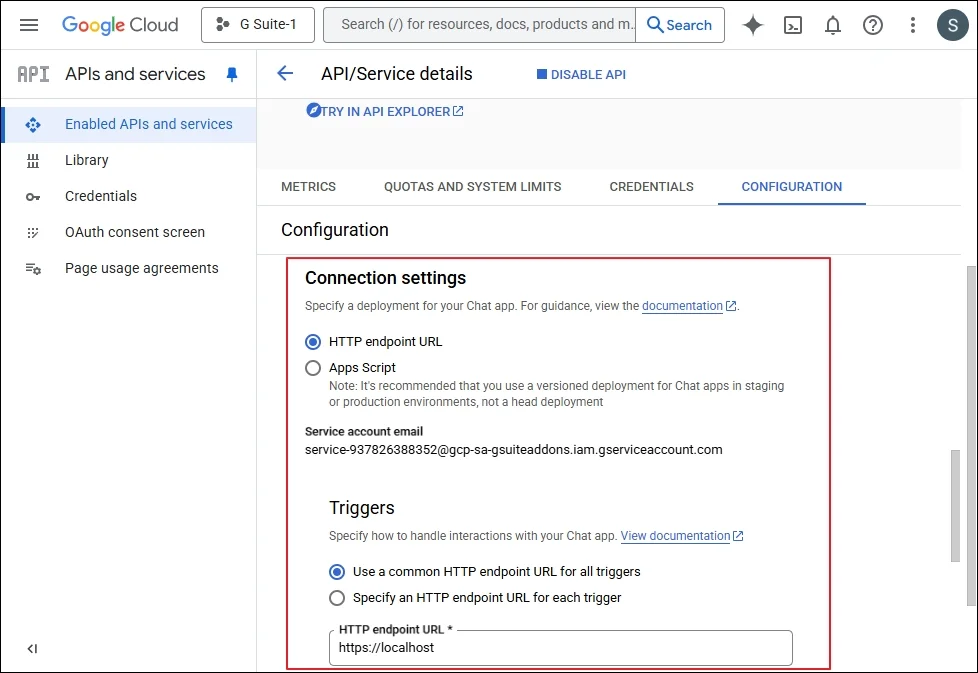The height and width of the screenshot is (673, 978).
Task: Click the Google Cloud logo
Action: (120, 25)
